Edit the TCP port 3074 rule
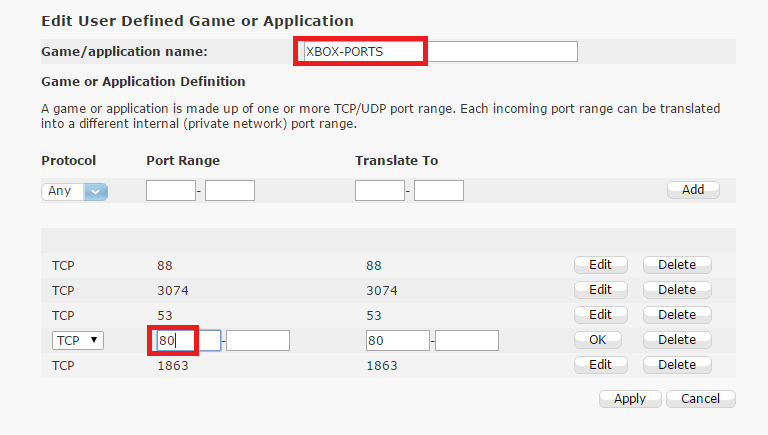 [x=600, y=290]
